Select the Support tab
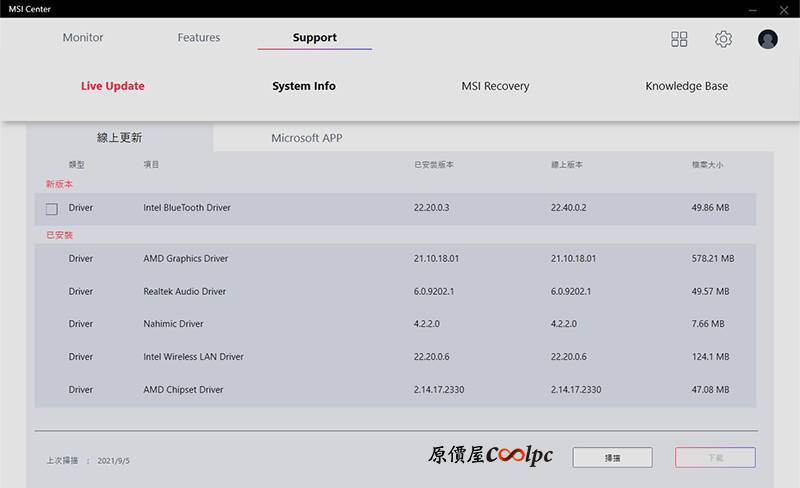This screenshot has width=800, height=488. tap(314, 38)
